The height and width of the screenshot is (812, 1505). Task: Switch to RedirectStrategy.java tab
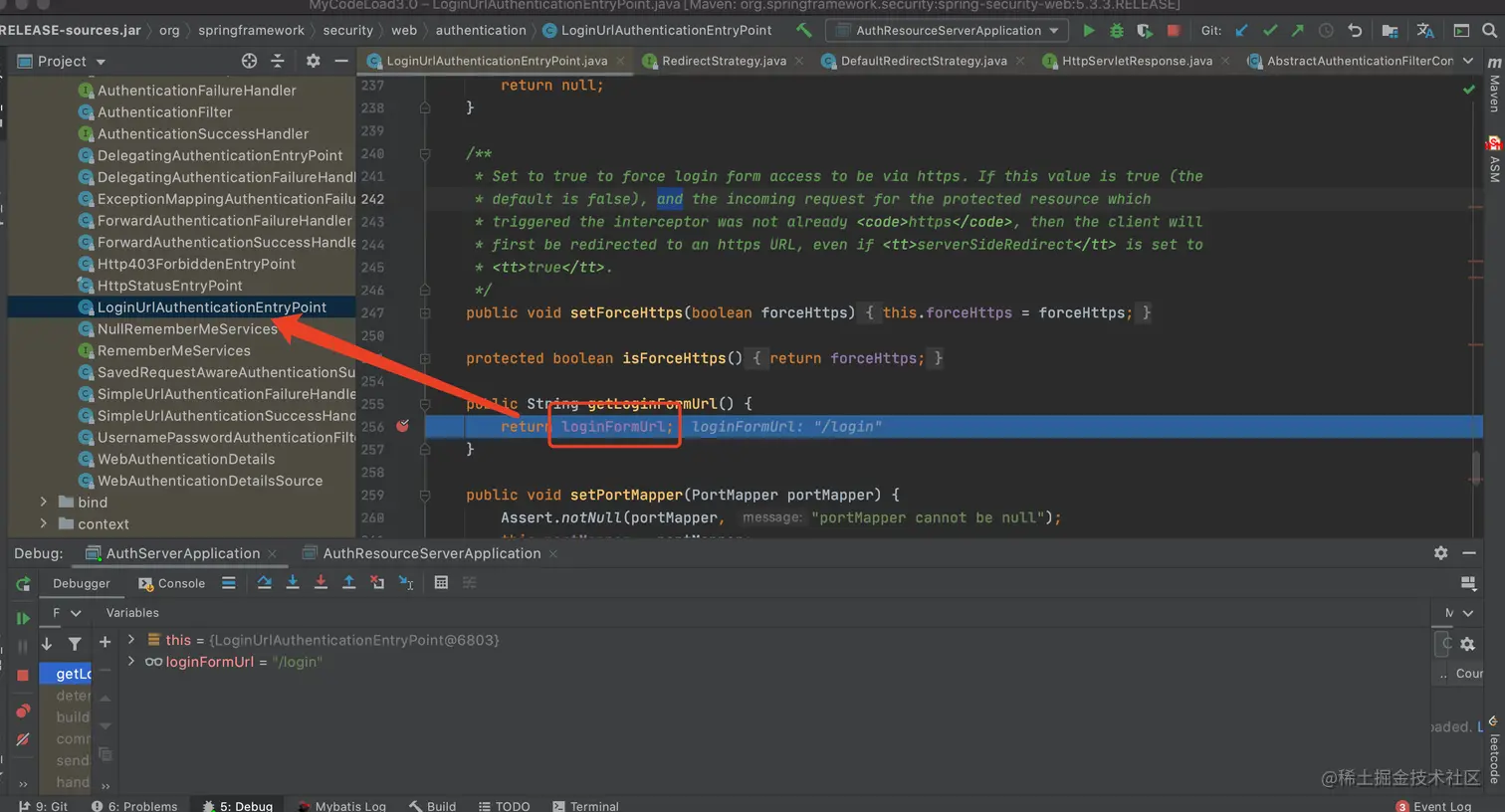pyautogui.click(x=724, y=61)
